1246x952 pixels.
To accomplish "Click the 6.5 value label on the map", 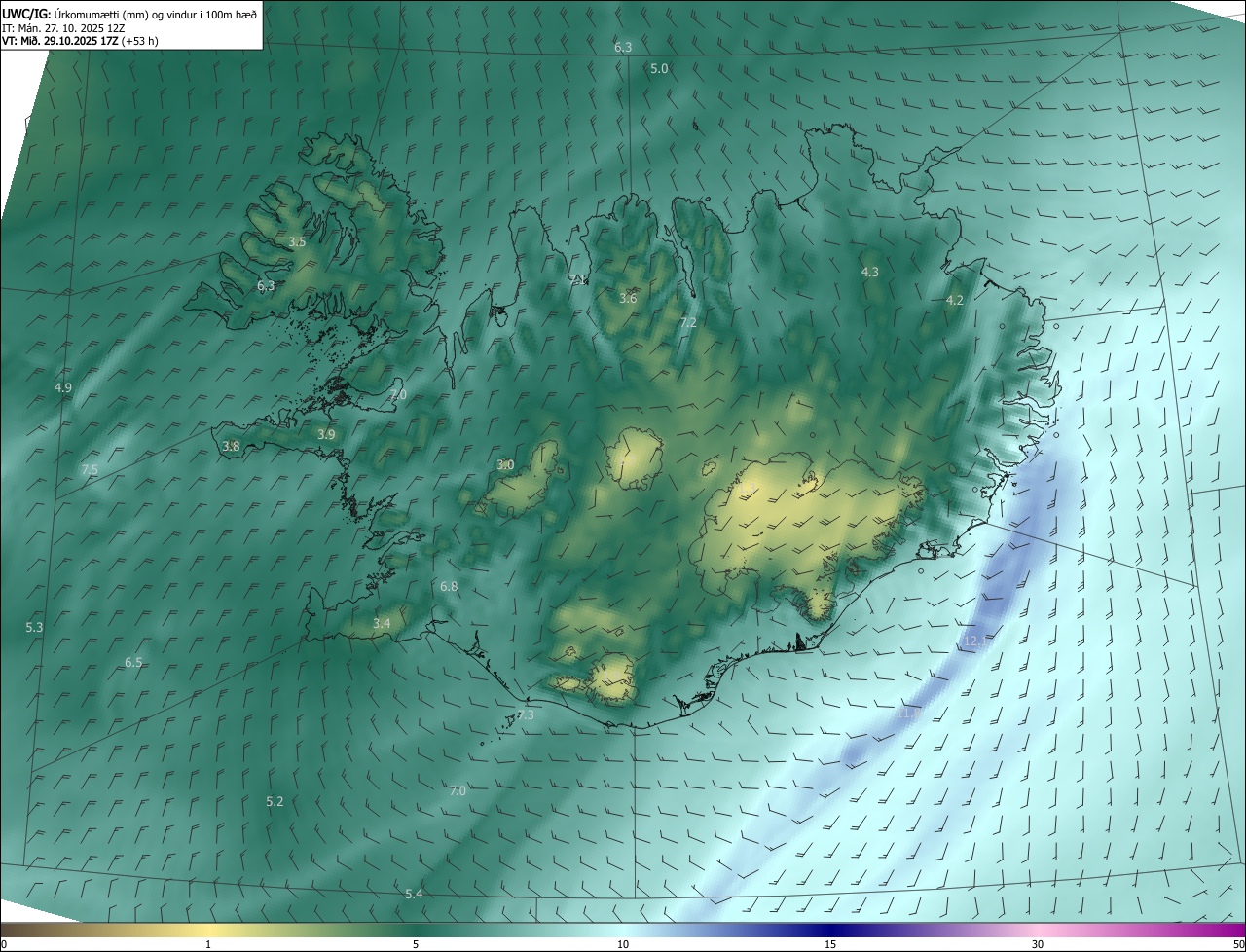I will click(133, 662).
